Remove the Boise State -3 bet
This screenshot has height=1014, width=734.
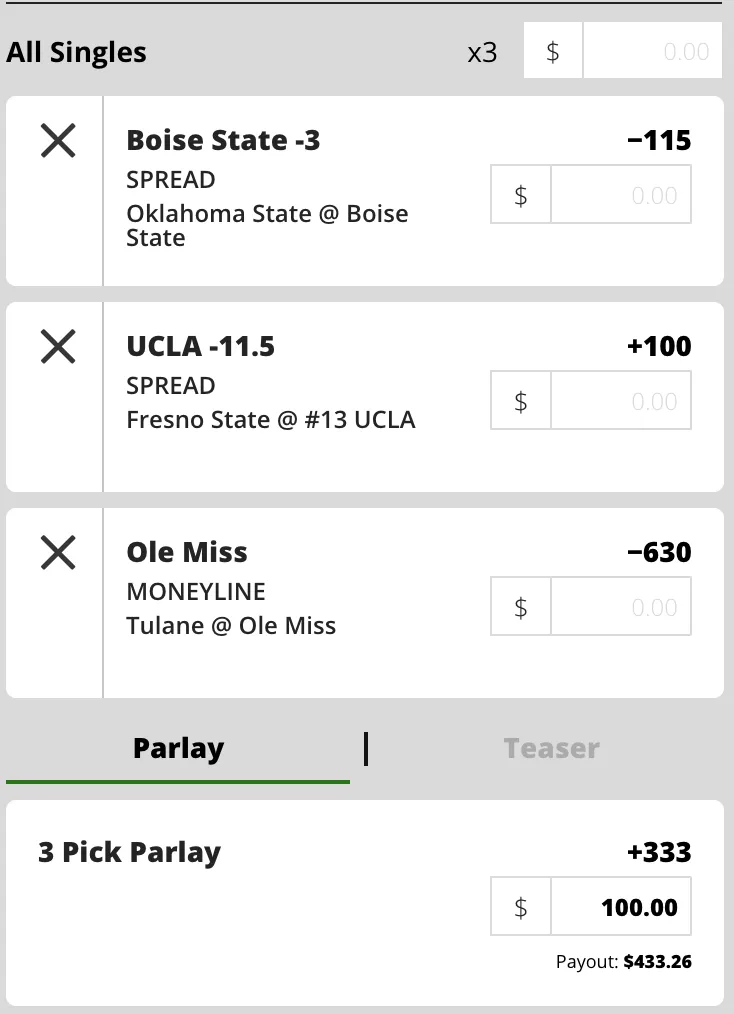click(58, 141)
